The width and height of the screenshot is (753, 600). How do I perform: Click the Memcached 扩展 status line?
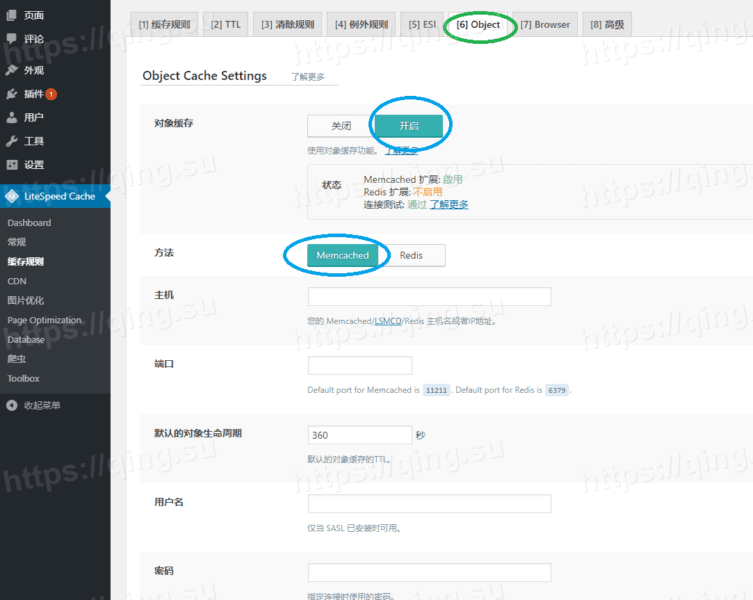(x=413, y=179)
